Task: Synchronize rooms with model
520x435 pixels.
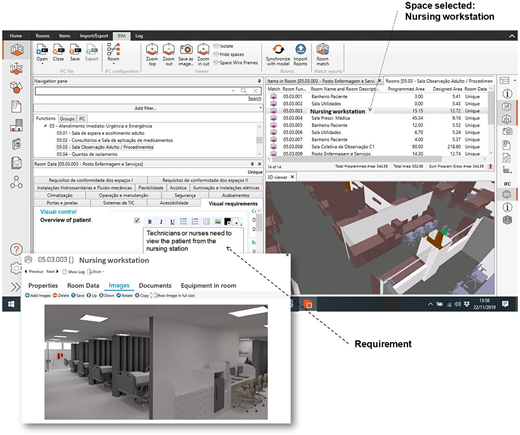Action: 278,55
